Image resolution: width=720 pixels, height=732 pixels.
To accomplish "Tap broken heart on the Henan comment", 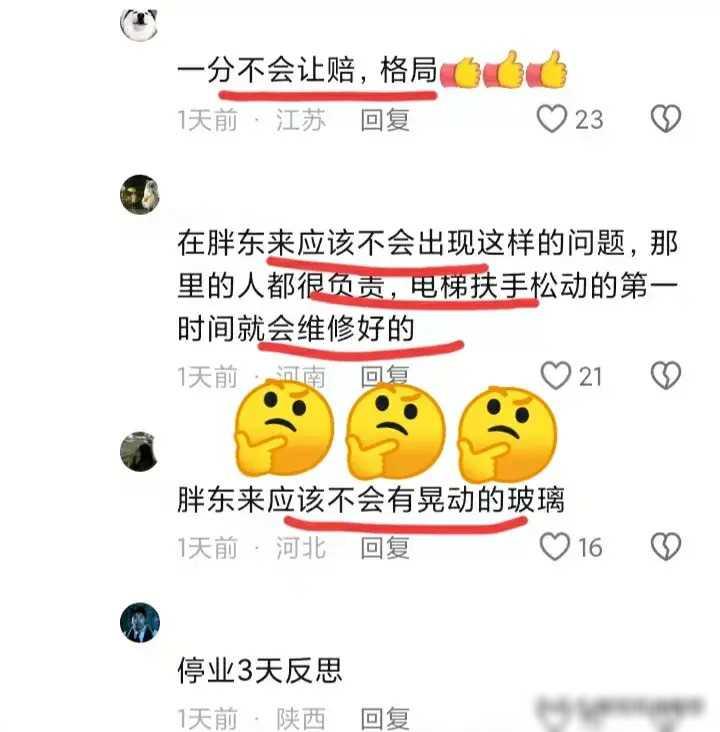I will pos(665,375).
